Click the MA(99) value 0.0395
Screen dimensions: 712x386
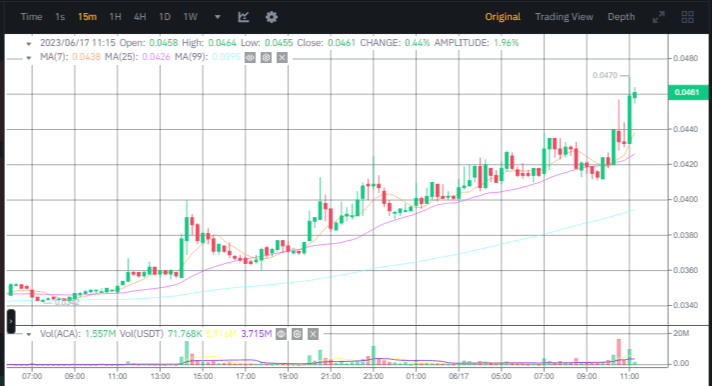pos(226,57)
